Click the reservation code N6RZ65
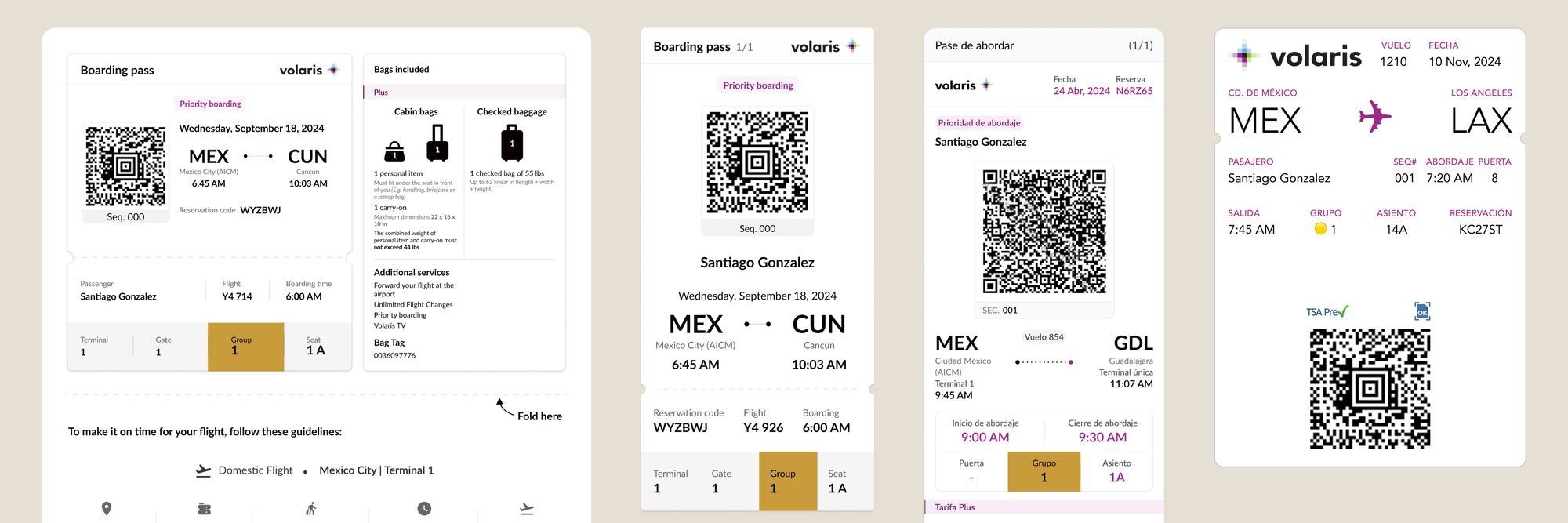The width and height of the screenshot is (1568, 523). [x=1134, y=91]
